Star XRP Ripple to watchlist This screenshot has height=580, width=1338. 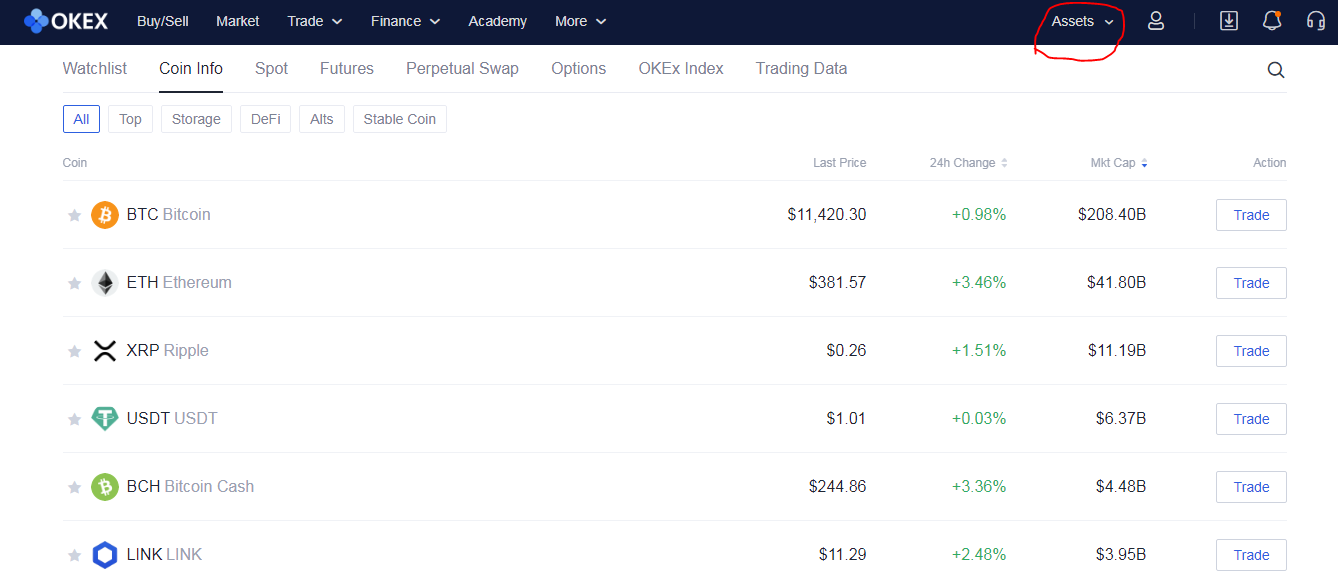(74, 351)
